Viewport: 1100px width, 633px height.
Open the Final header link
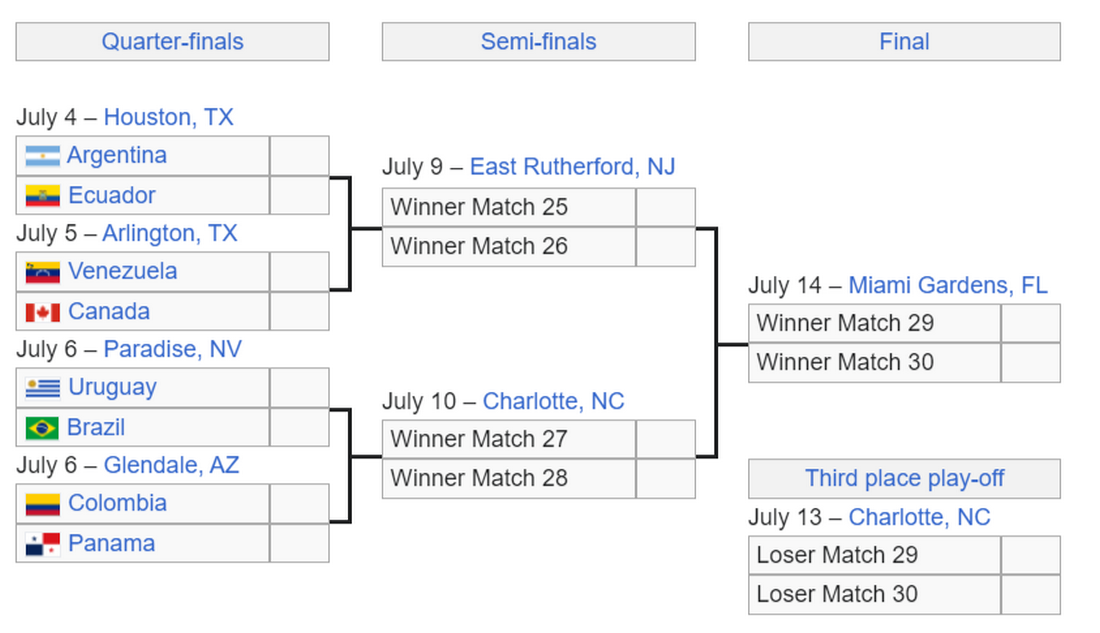pos(904,41)
